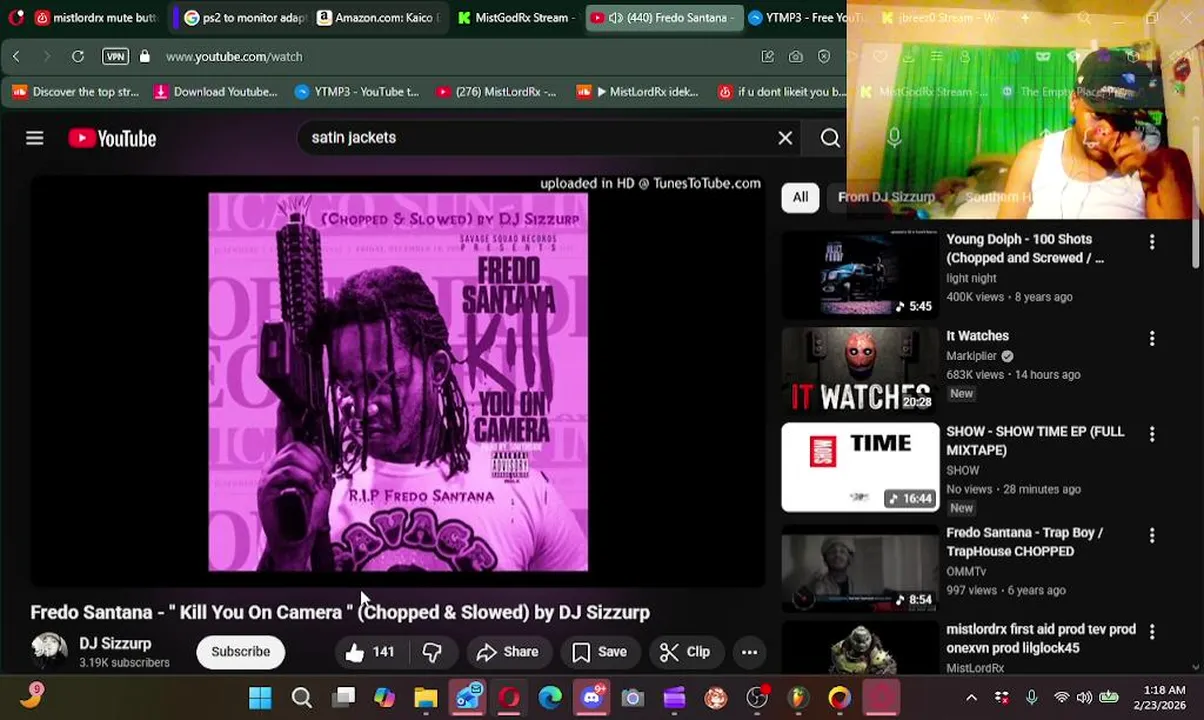This screenshot has height=720, width=1204.
Task: Open options for mistlordrx first aid video
Action: point(1152,632)
